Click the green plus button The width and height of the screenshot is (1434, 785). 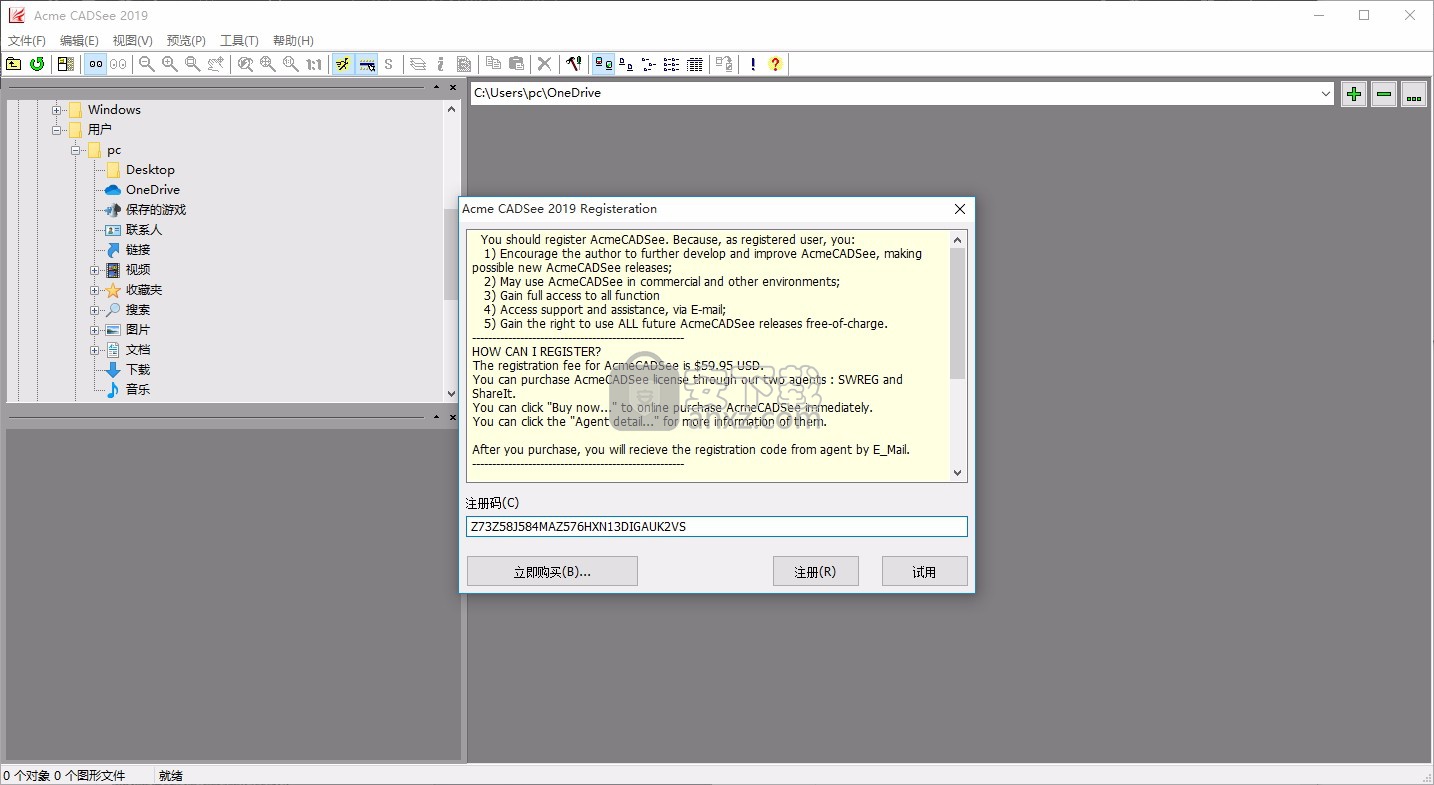pos(1354,94)
